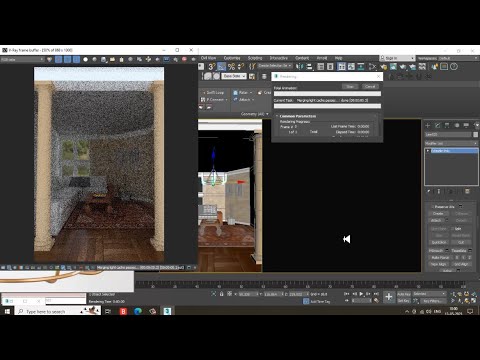Expand the Geometry (All) panel dropdown

(x=254, y=114)
